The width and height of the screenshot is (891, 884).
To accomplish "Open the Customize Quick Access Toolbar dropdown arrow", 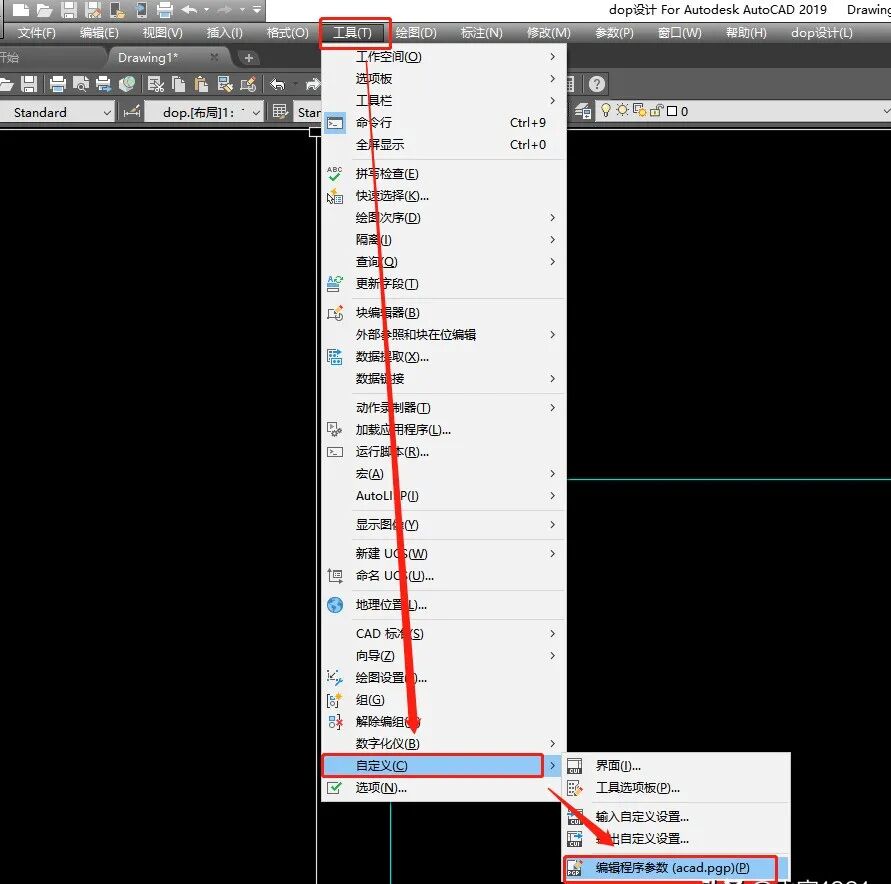I will 257,10.
